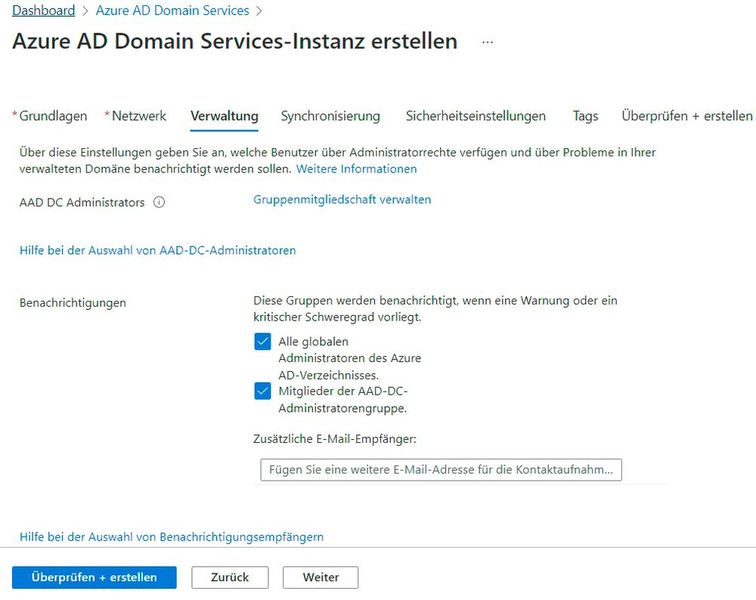
Task: Uncheck Mitglieder der AAD-DC-Administratorengruppe checkbox
Action: pyautogui.click(x=262, y=391)
